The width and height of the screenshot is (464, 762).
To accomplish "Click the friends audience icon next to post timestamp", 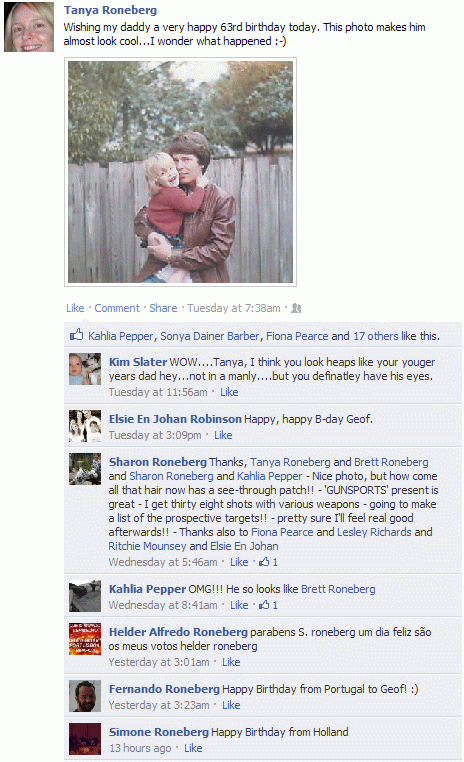I will [296, 308].
